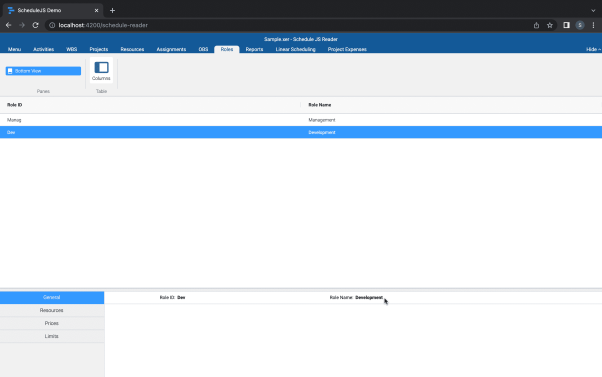The height and width of the screenshot is (377, 602).
Task: View site information icon in address bar
Action: [52, 25]
